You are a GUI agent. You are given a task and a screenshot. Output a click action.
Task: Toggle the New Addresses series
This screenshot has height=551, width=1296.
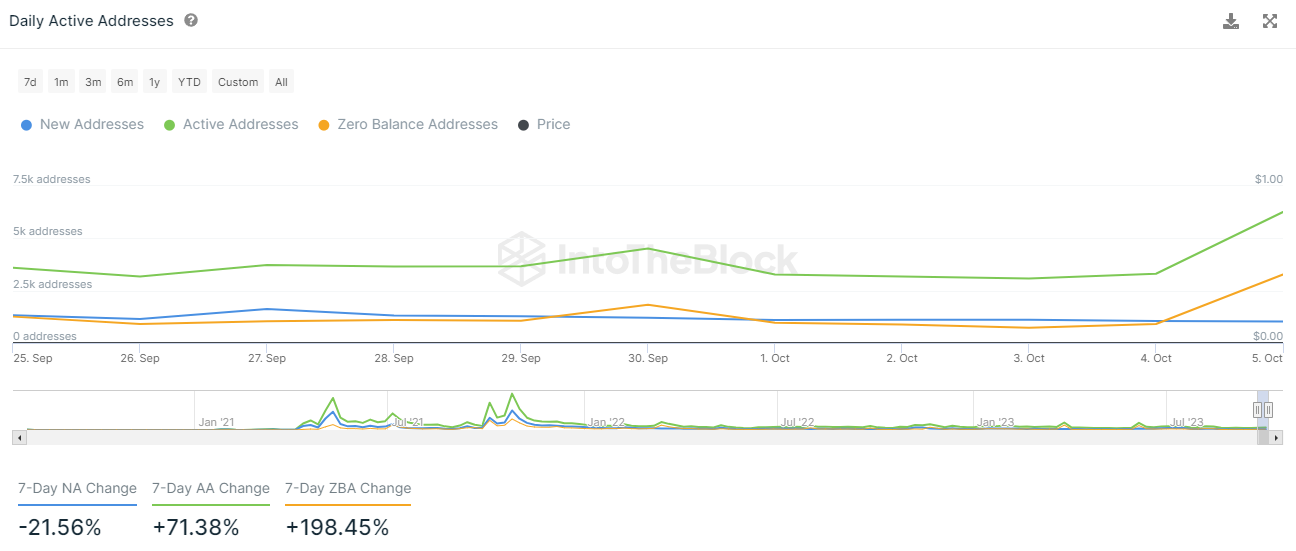tap(82, 125)
